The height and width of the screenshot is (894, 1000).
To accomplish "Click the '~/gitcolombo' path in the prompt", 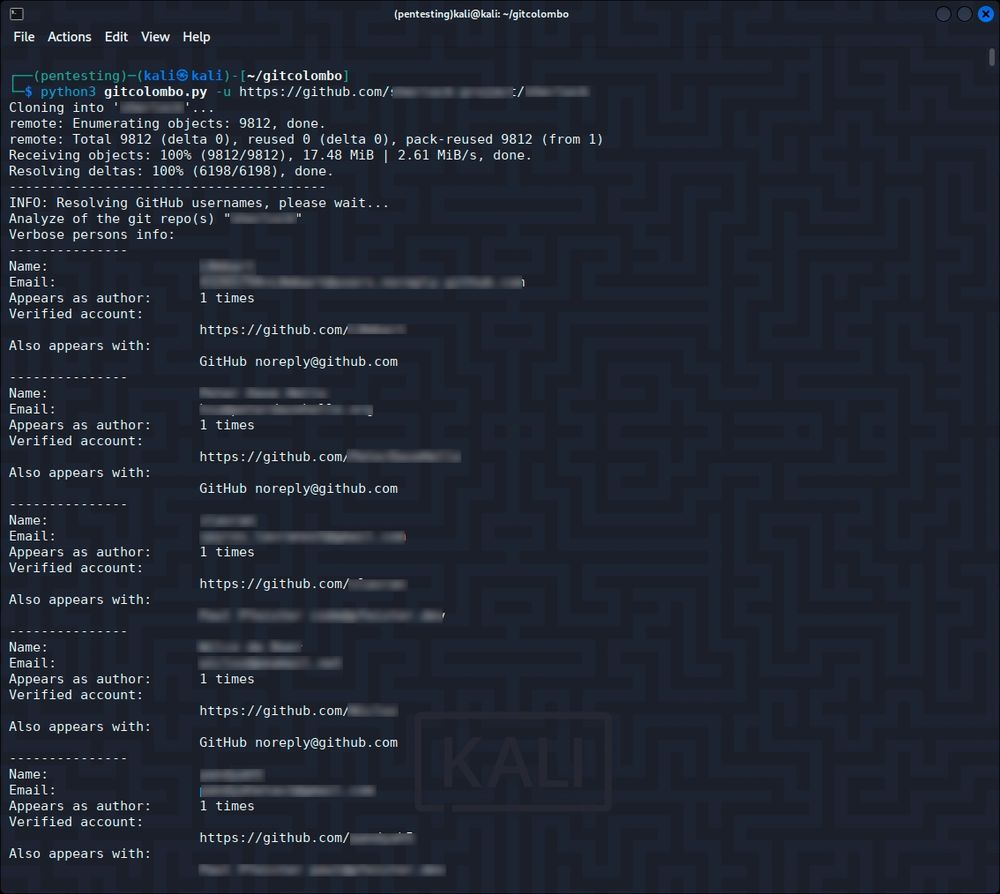I will 294,76.
